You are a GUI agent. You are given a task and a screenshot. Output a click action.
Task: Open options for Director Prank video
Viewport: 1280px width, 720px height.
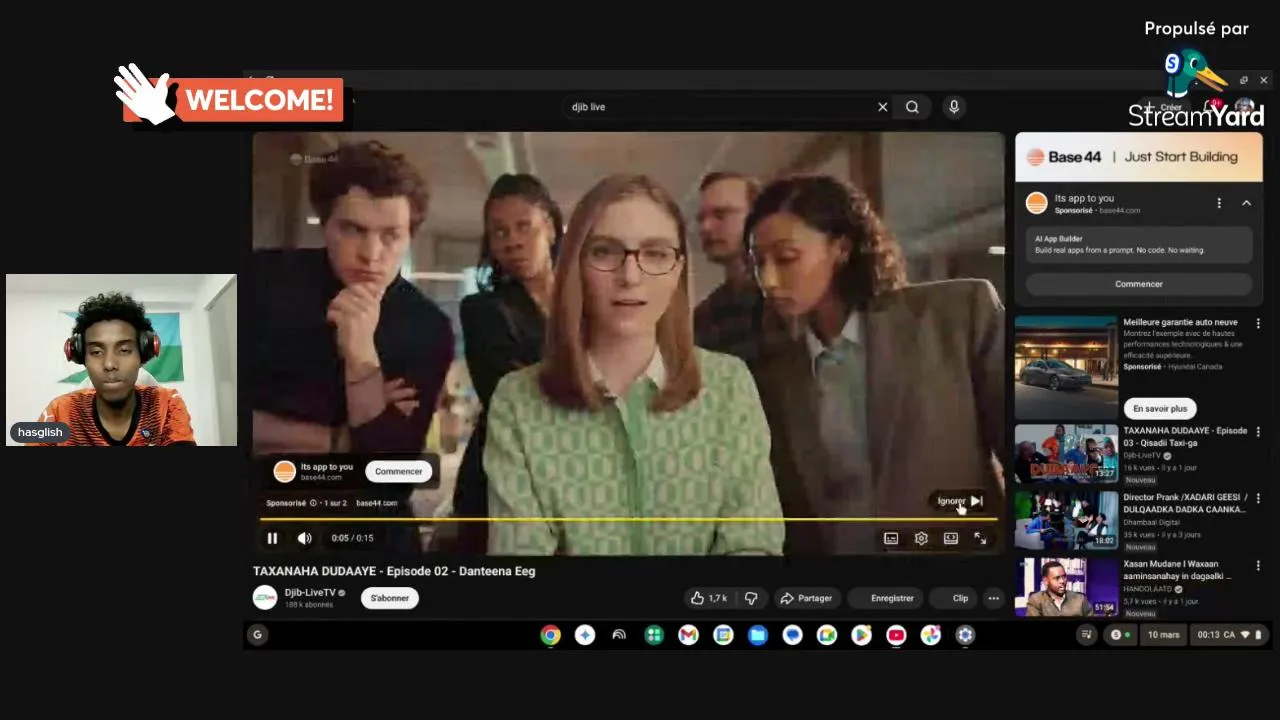coord(1258,498)
